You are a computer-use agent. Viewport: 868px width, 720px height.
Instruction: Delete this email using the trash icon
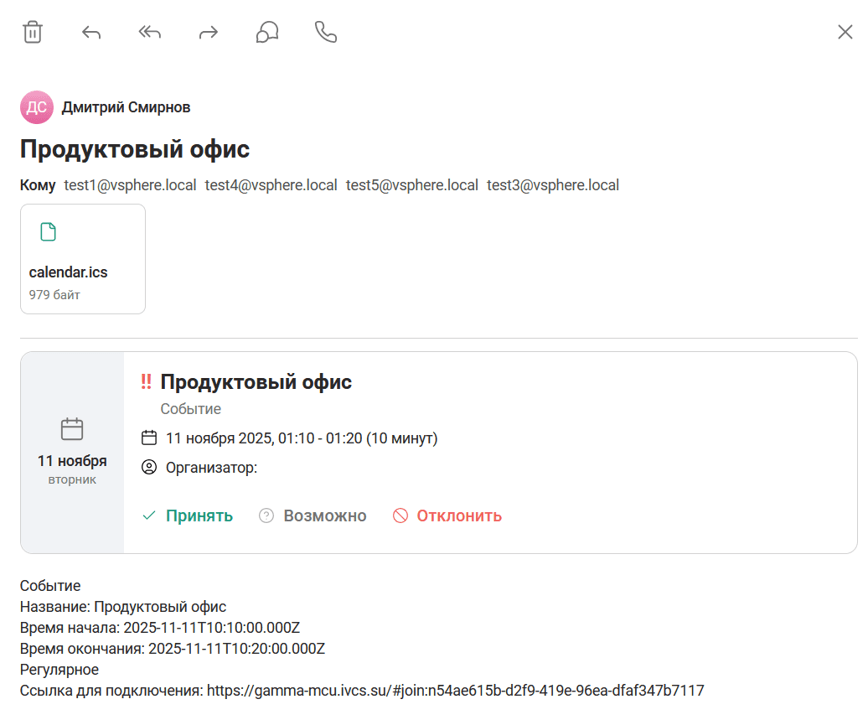pyautogui.click(x=33, y=32)
